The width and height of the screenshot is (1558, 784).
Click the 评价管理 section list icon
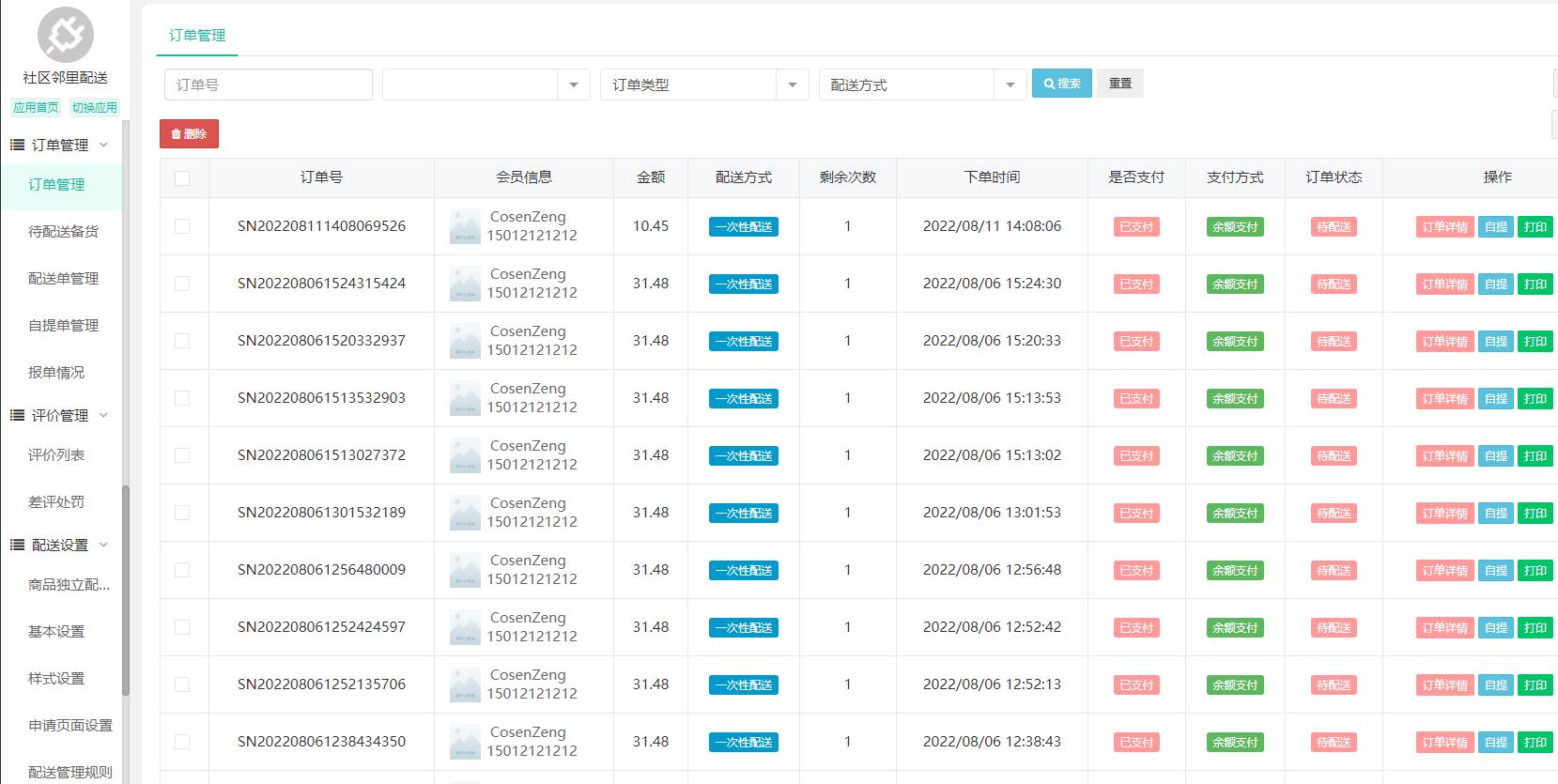tap(17, 415)
